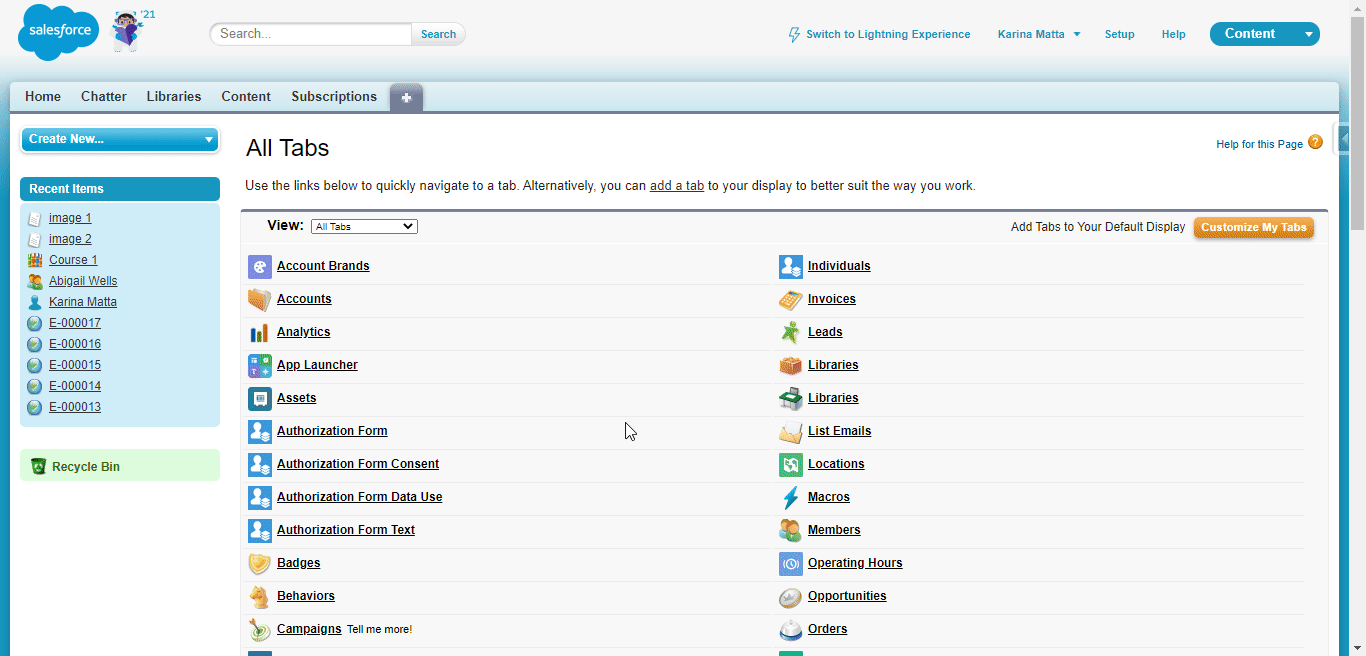Click the Badges shield icon
This screenshot has width=1366, height=656.
(x=259, y=563)
